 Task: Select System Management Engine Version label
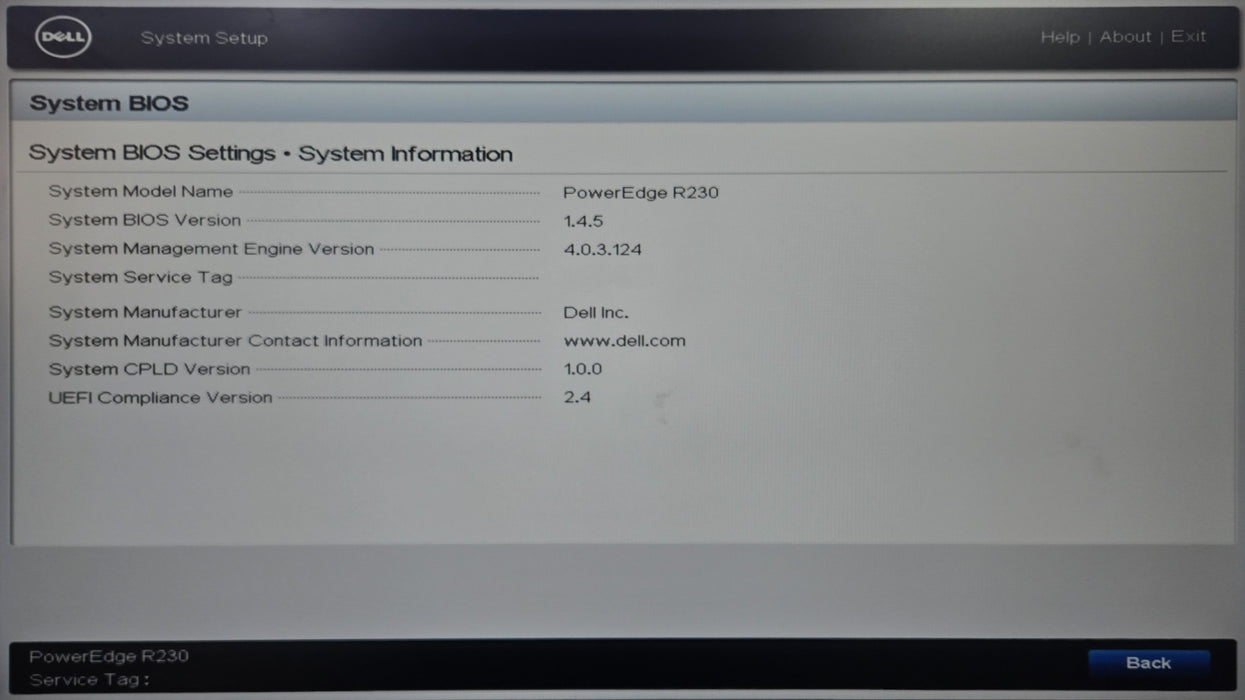point(211,249)
